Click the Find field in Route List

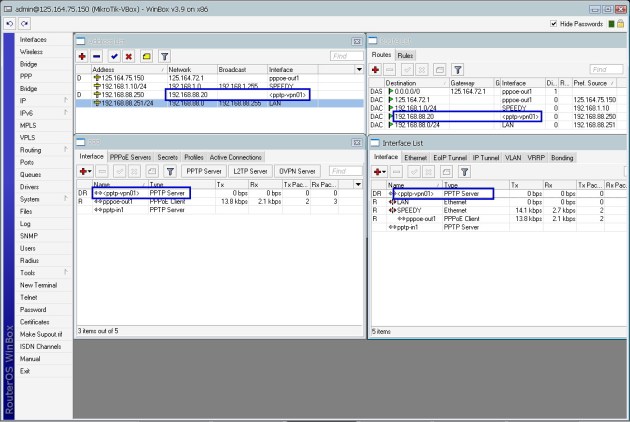pyautogui.click(x=606, y=70)
